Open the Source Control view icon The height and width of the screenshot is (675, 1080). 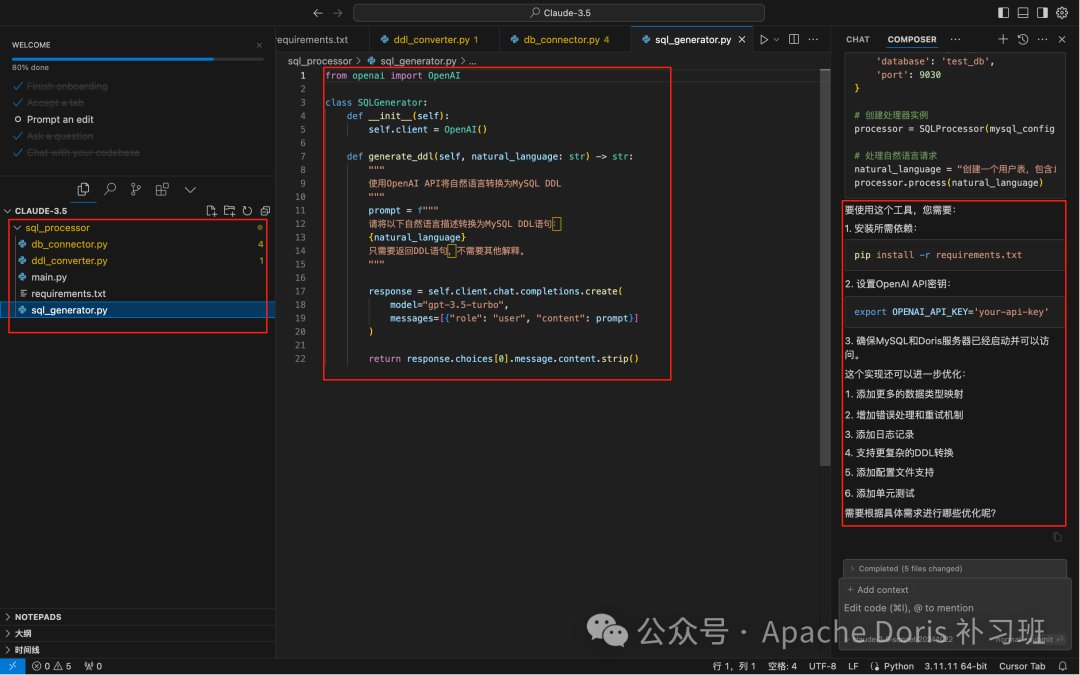[136, 189]
